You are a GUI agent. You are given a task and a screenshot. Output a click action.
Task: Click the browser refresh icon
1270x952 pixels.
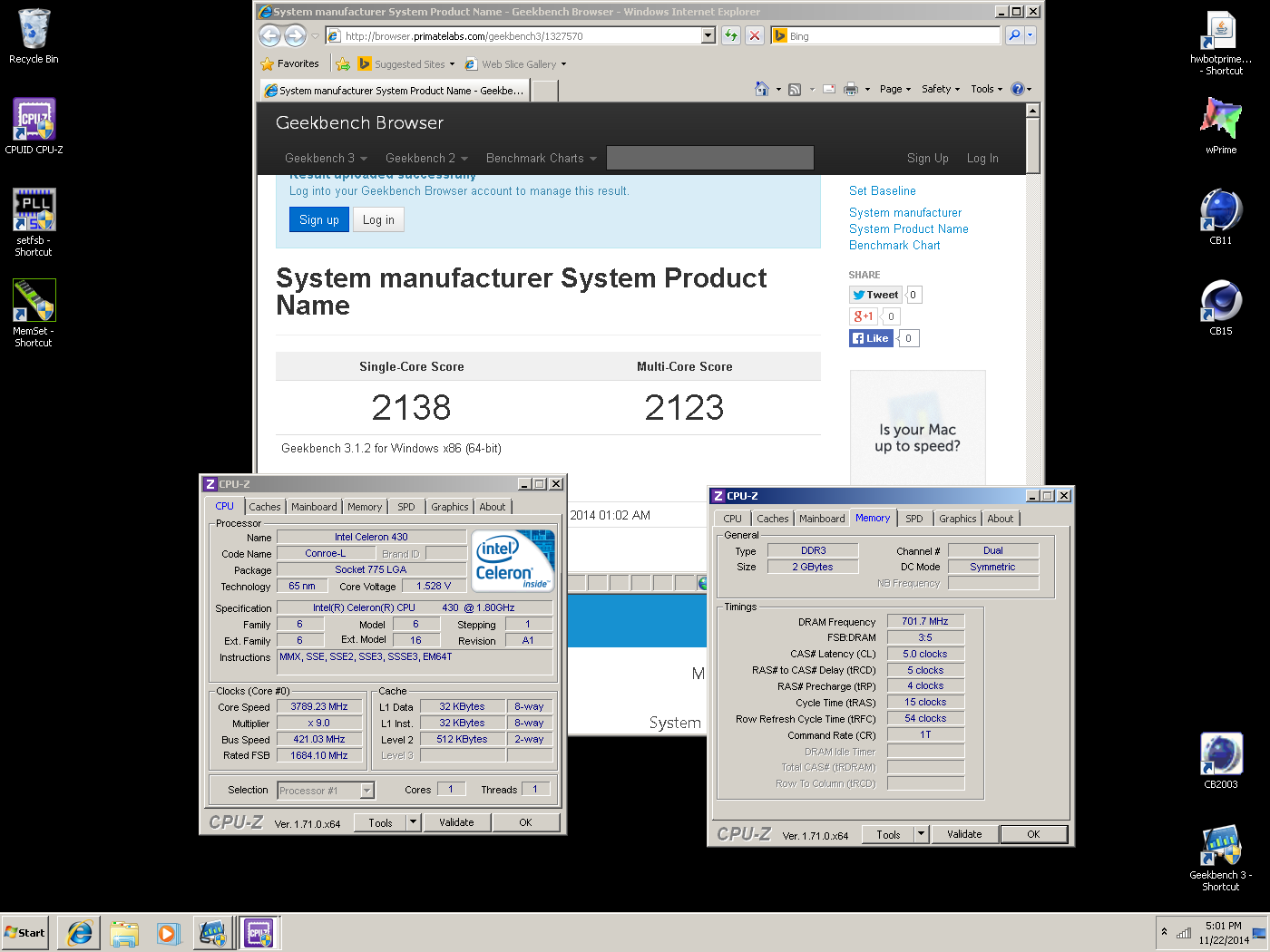pyautogui.click(x=731, y=35)
